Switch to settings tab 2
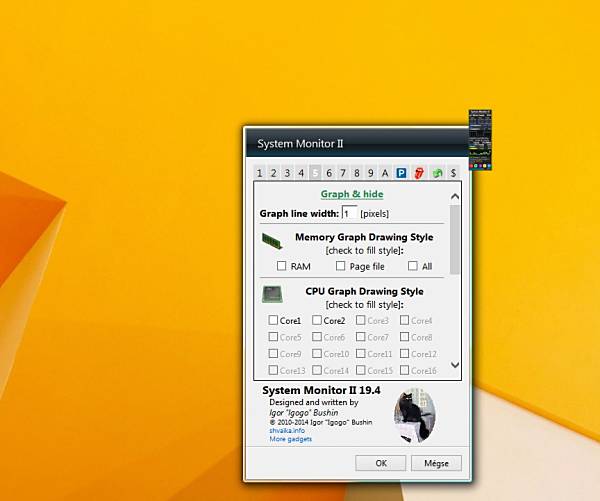 (273, 173)
